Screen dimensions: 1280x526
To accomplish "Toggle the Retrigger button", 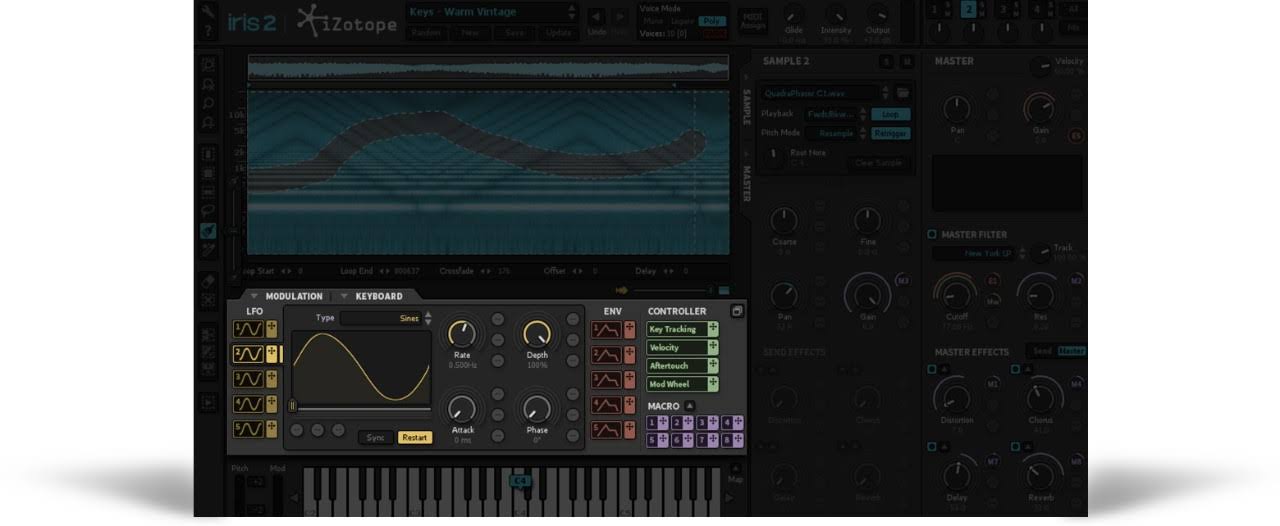I will [x=890, y=132].
